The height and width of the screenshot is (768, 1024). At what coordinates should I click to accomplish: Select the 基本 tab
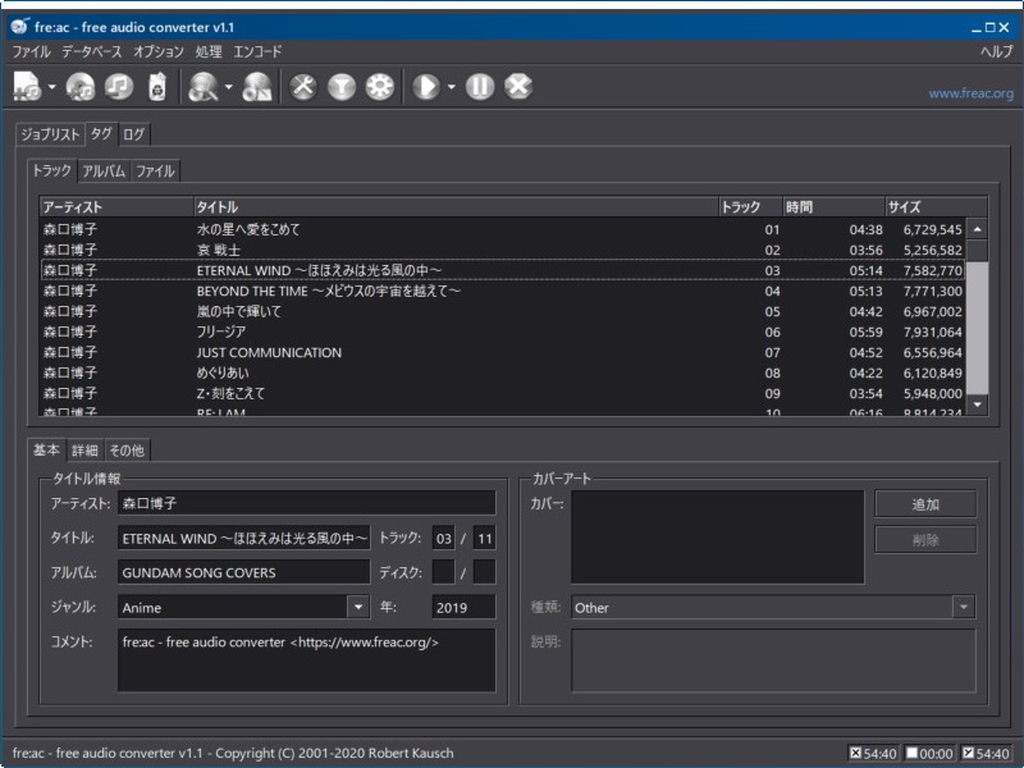46,449
